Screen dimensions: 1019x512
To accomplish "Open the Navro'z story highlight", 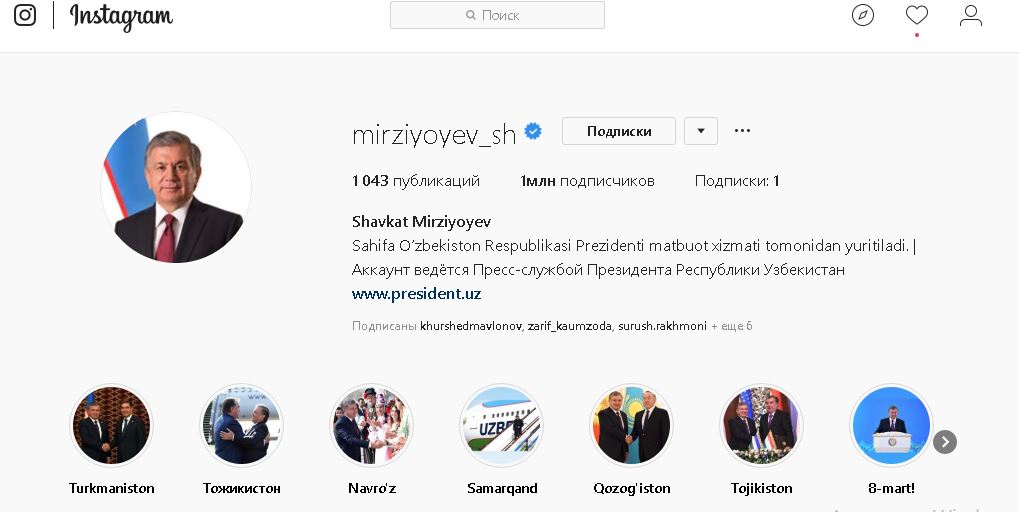I will (372, 426).
